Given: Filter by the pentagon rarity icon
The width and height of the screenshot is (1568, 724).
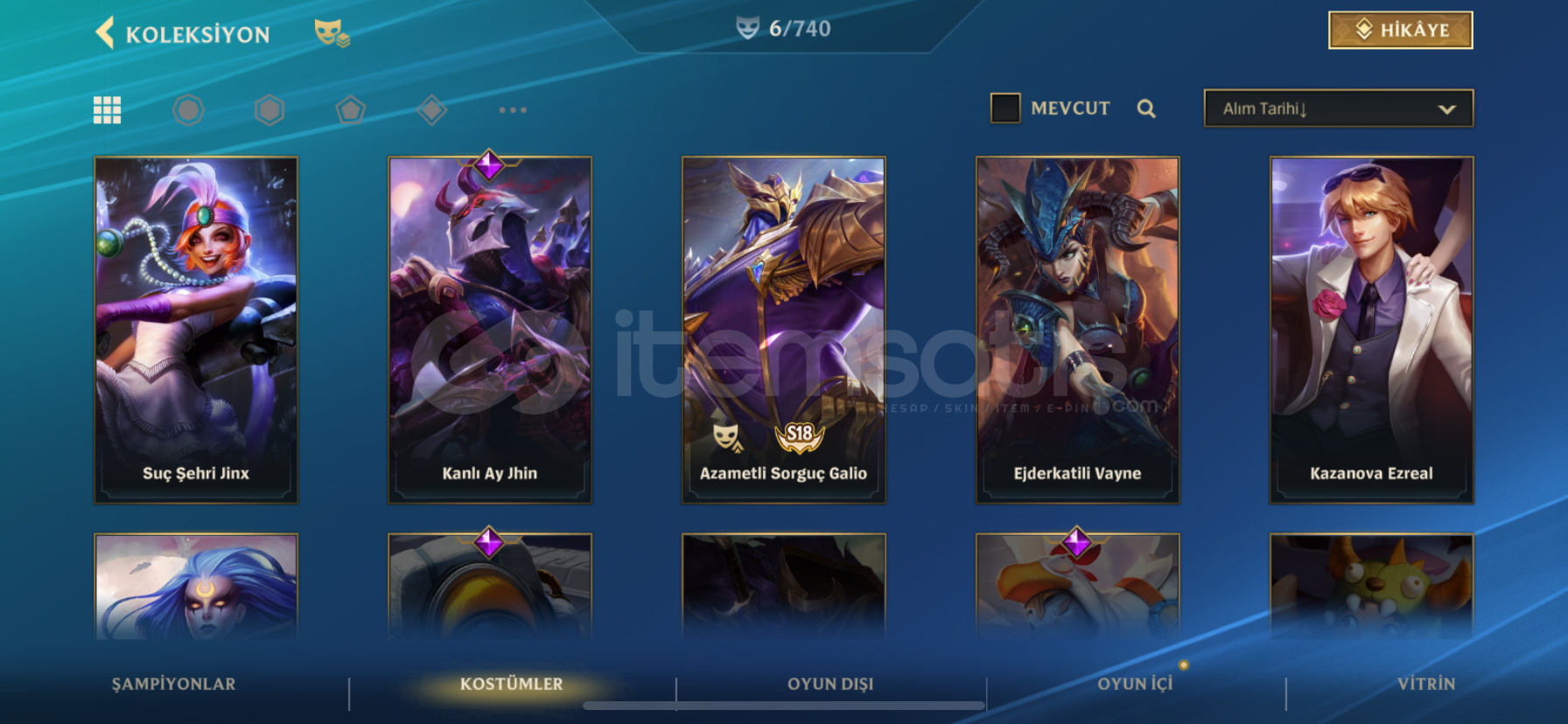Looking at the screenshot, I should tap(351, 110).
